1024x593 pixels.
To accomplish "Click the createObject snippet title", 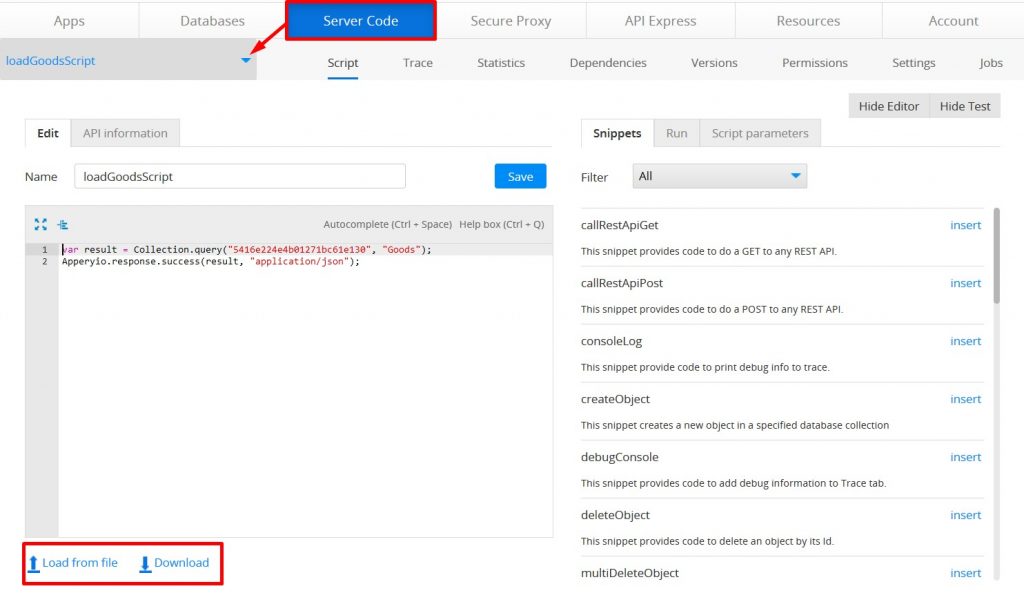I will [x=615, y=399].
